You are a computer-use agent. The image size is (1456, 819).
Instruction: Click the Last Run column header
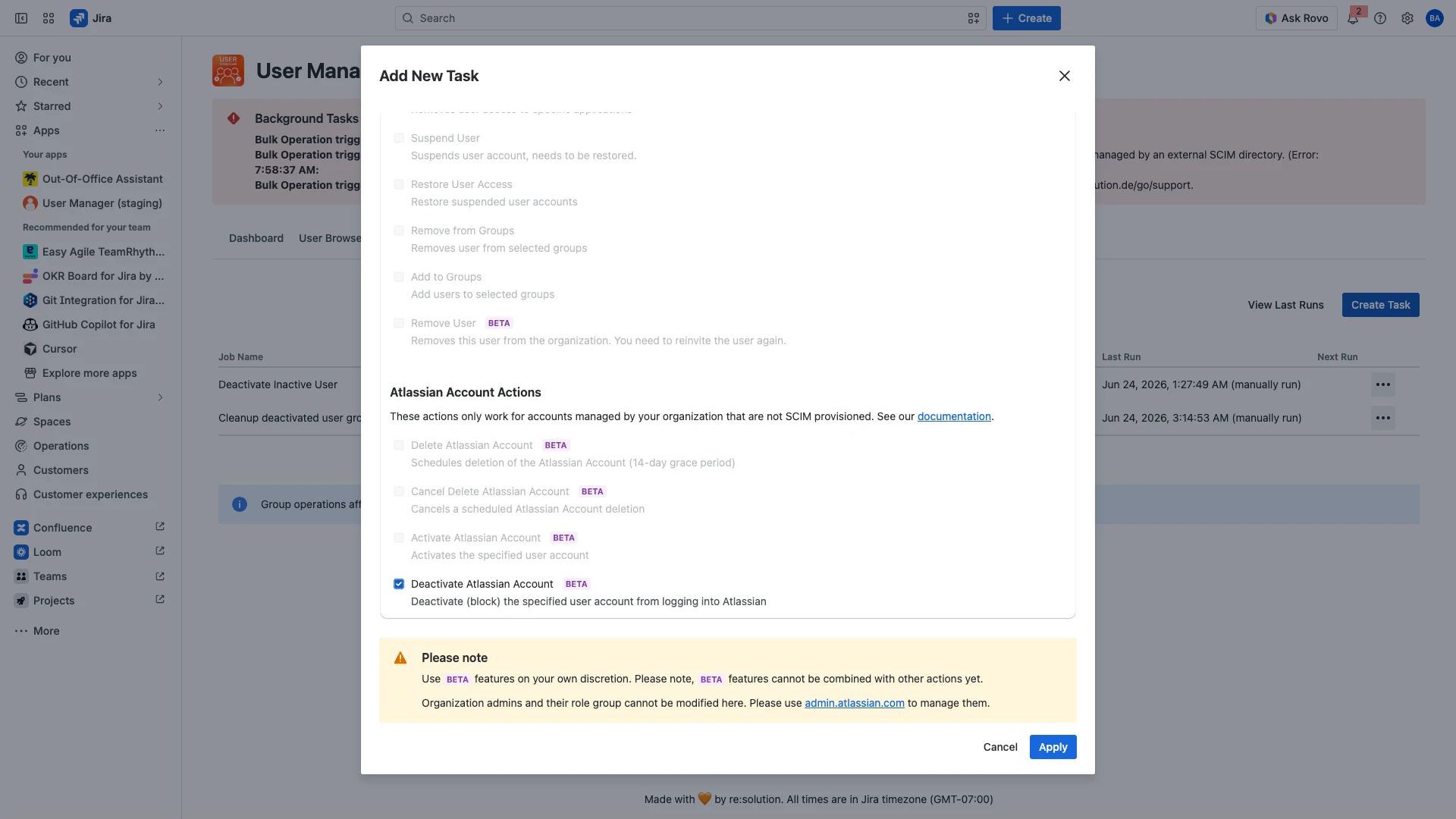1121,357
